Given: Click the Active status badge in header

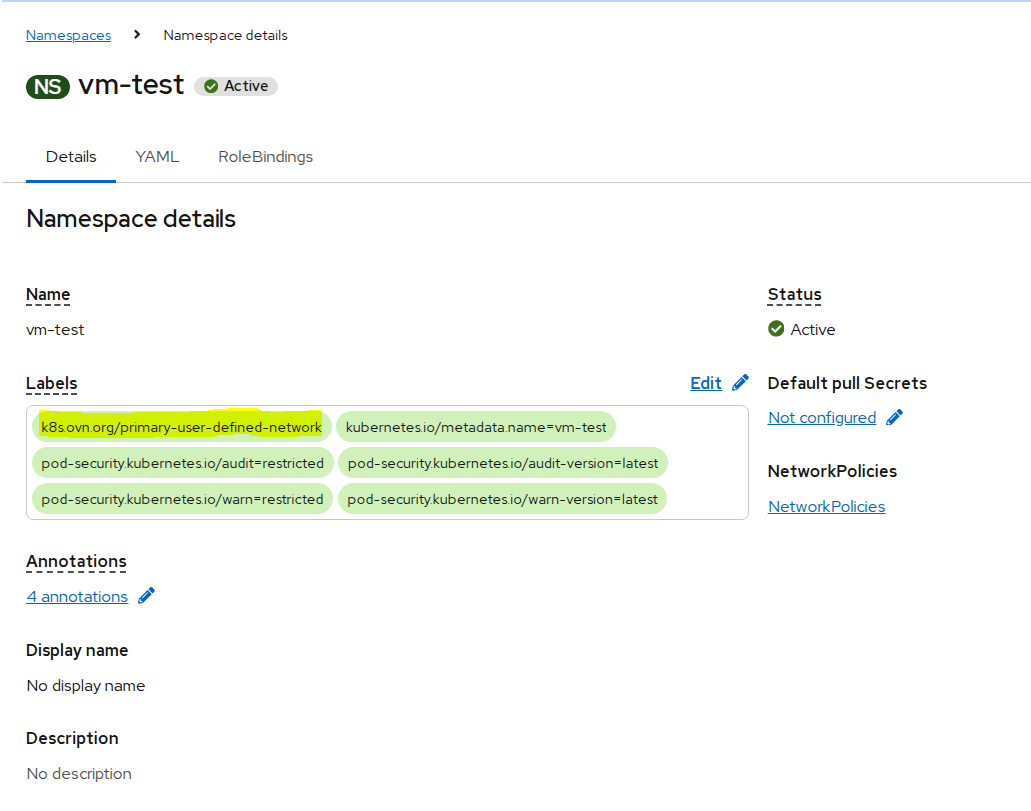Looking at the screenshot, I should tap(236, 86).
